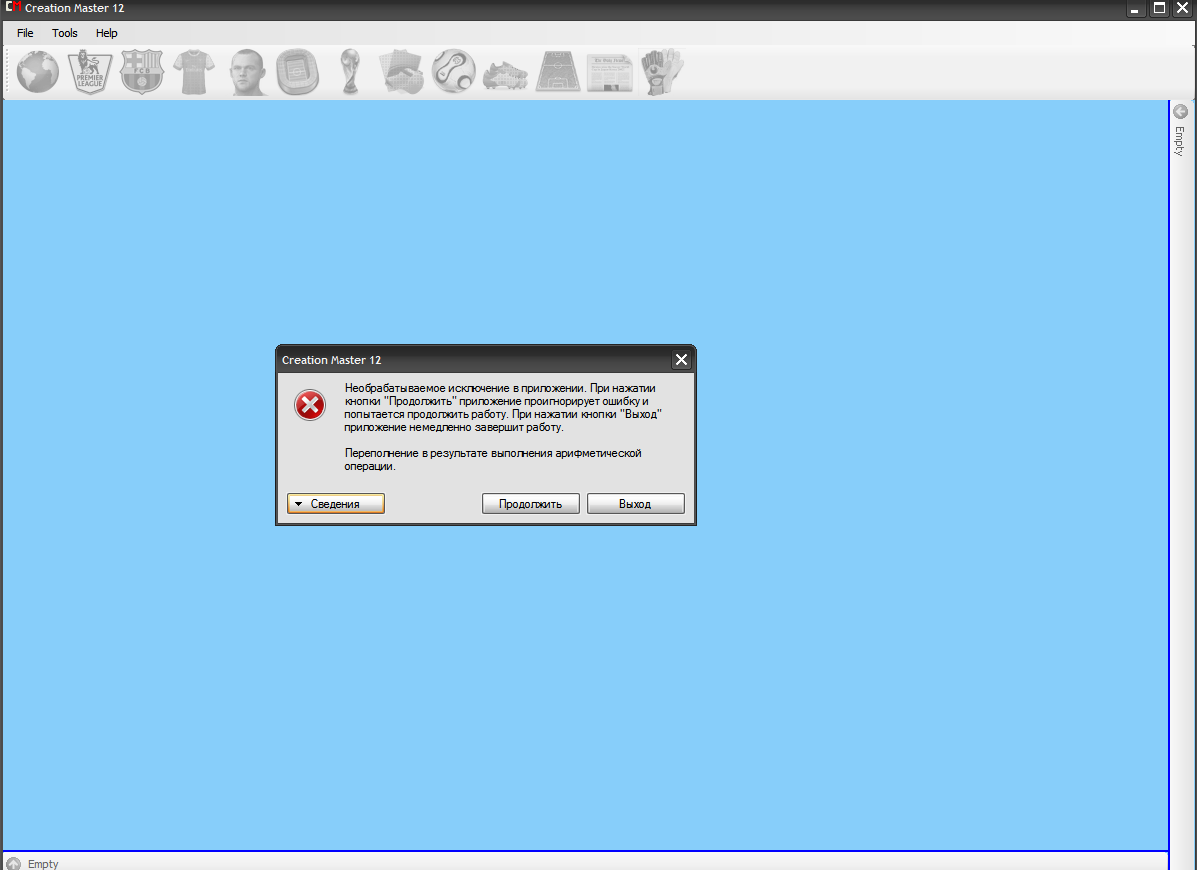This screenshot has width=1197, height=870.
Task: Click the Продолжить button
Action: (531, 504)
